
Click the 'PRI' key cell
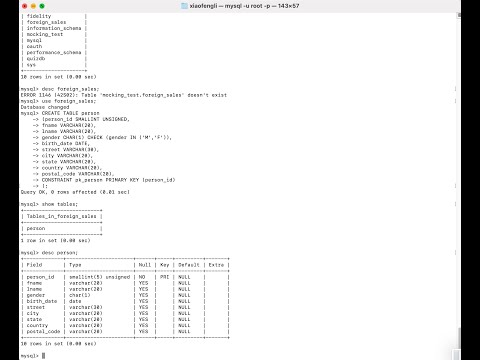click(x=165, y=277)
